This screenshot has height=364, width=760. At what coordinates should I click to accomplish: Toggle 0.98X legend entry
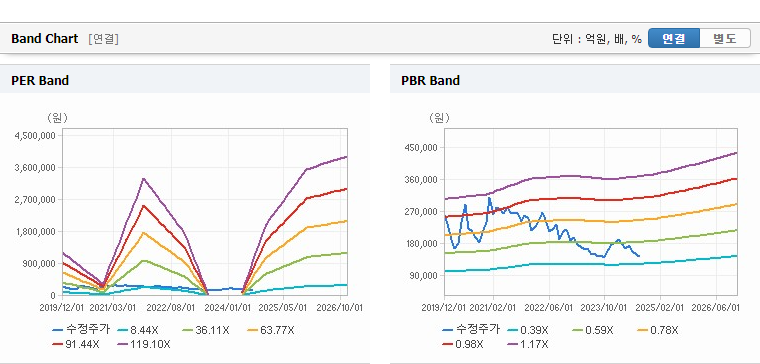coord(462,344)
